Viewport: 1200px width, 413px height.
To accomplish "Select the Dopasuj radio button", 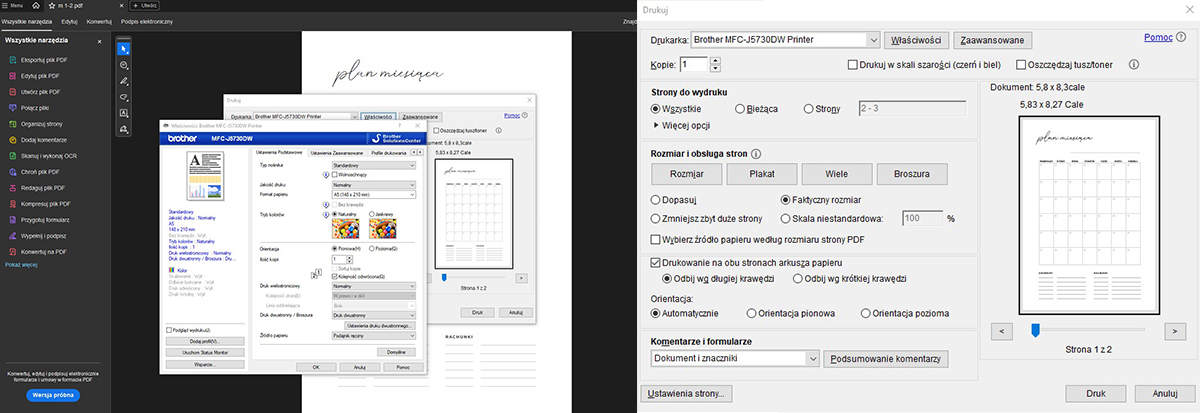I will (657, 199).
